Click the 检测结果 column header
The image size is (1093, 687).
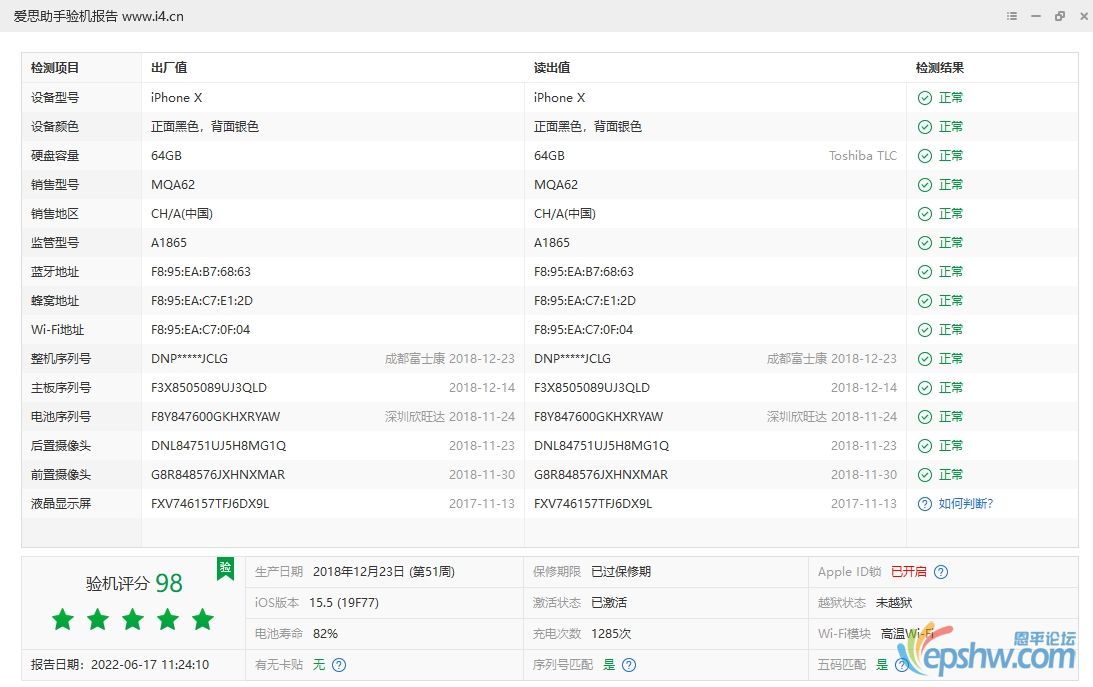tap(940, 68)
